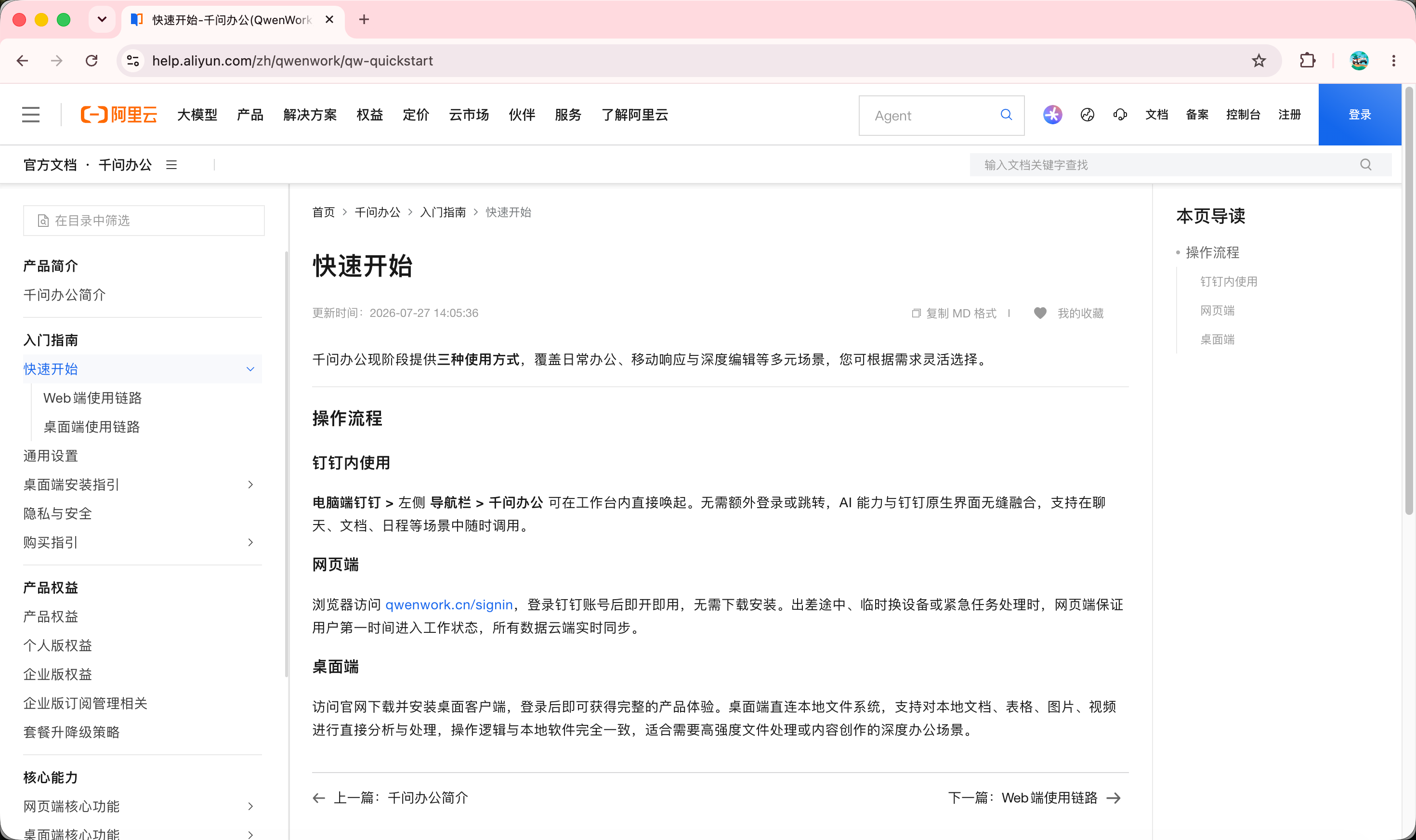The width and height of the screenshot is (1416, 840).
Task: Open the 云市场 navigation menu
Action: point(469,115)
